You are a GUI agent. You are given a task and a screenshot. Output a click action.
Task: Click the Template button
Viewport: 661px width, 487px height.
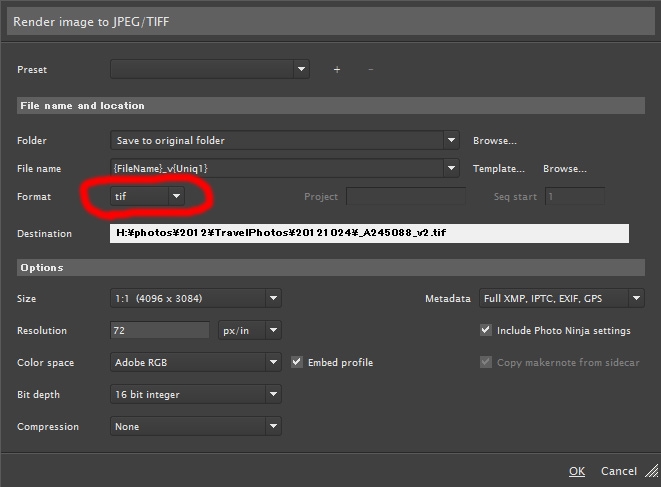tap(499, 169)
